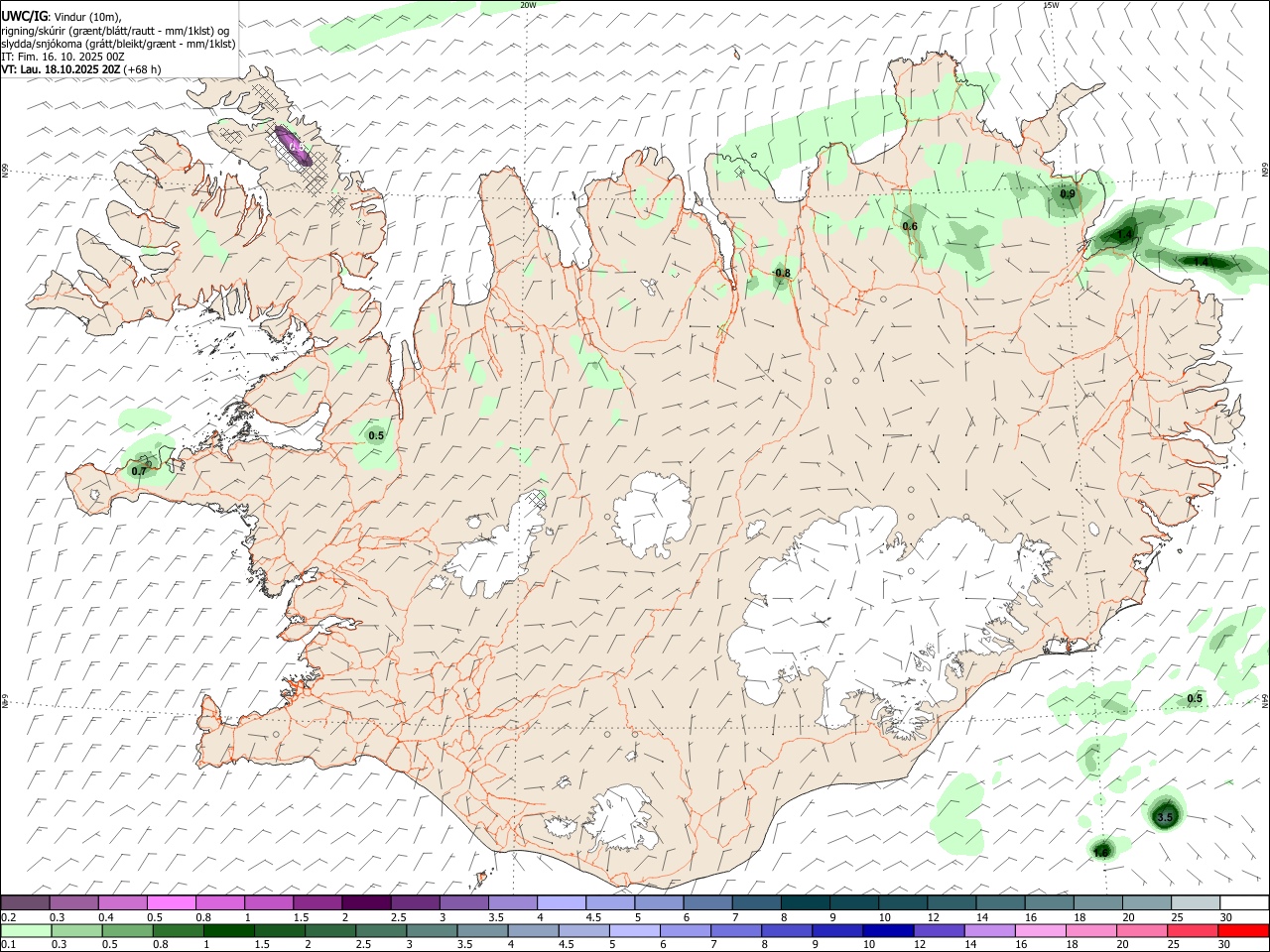Click the '0.2' label under the upper legend row
This screenshot has width=1270, height=952.
(x=9, y=917)
